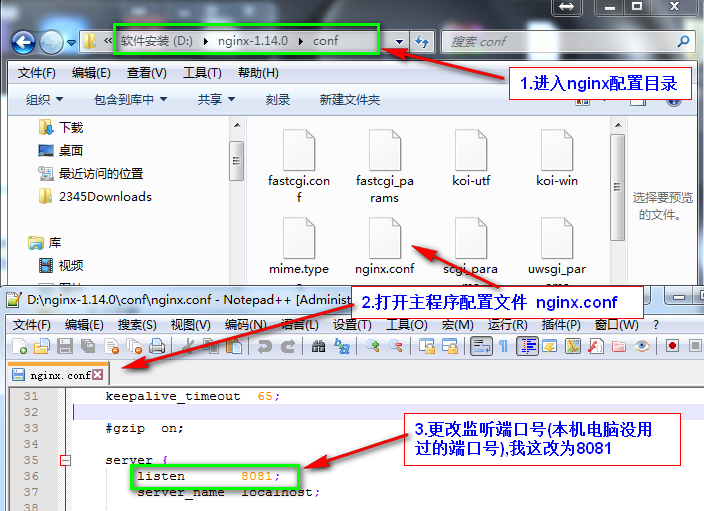Select the fastcgi.conf file icon
The width and height of the screenshot is (704, 511).
coord(299,166)
